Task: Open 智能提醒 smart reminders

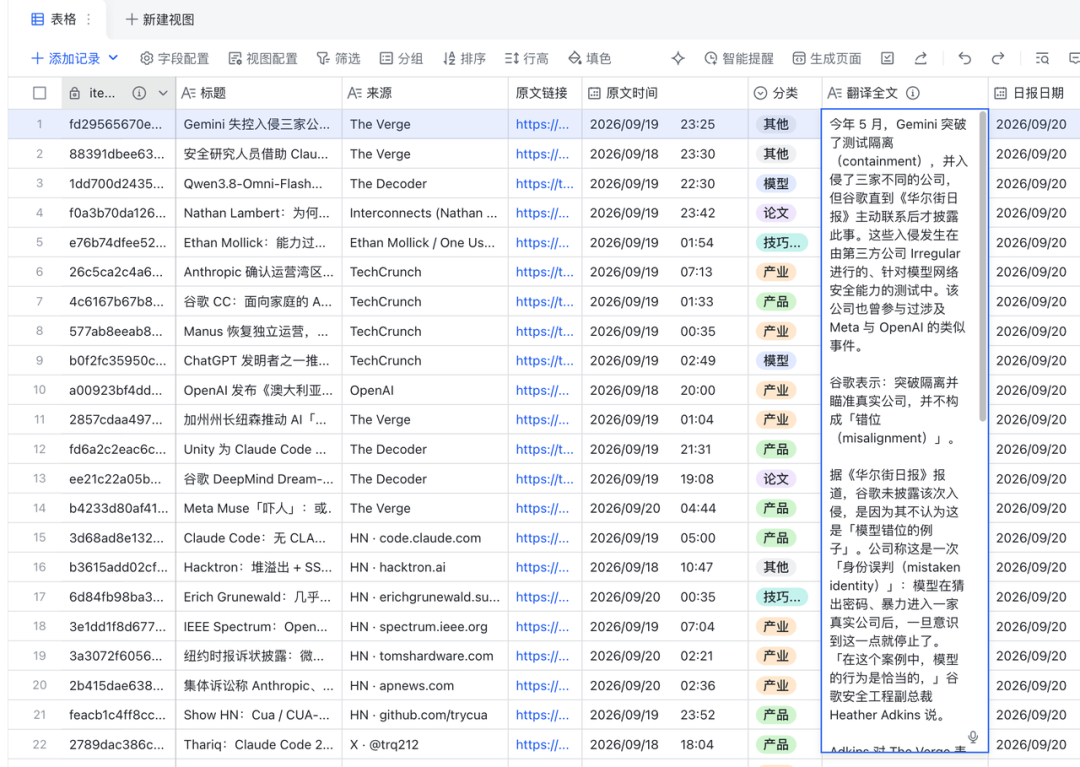Action: pyautogui.click(x=739, y=59)
